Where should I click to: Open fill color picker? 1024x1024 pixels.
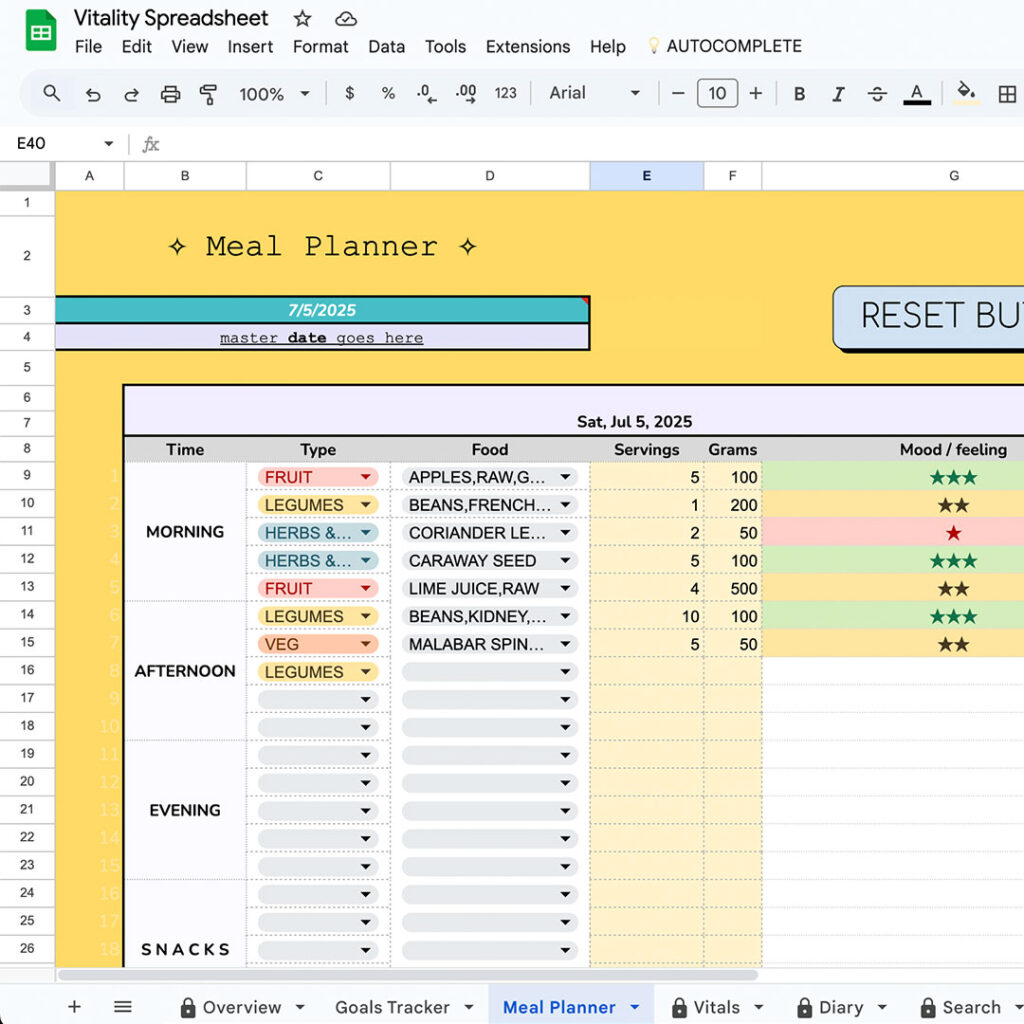pos(967,93)
